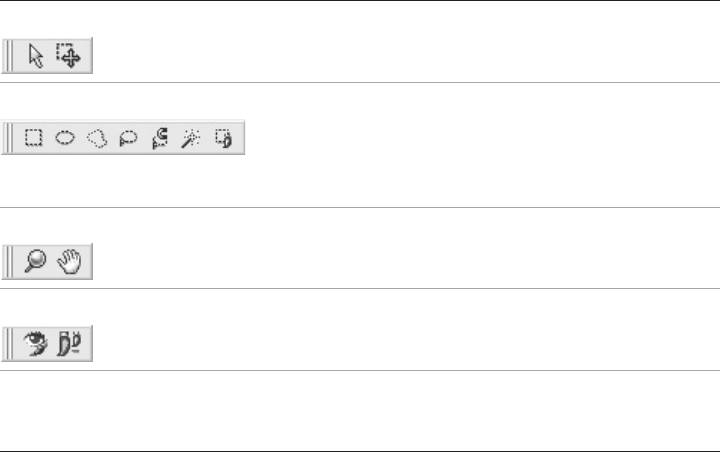720x452 pixels.
Task: Select the selection brush tool
Action: pyautogui.click(x=222, y=139)
